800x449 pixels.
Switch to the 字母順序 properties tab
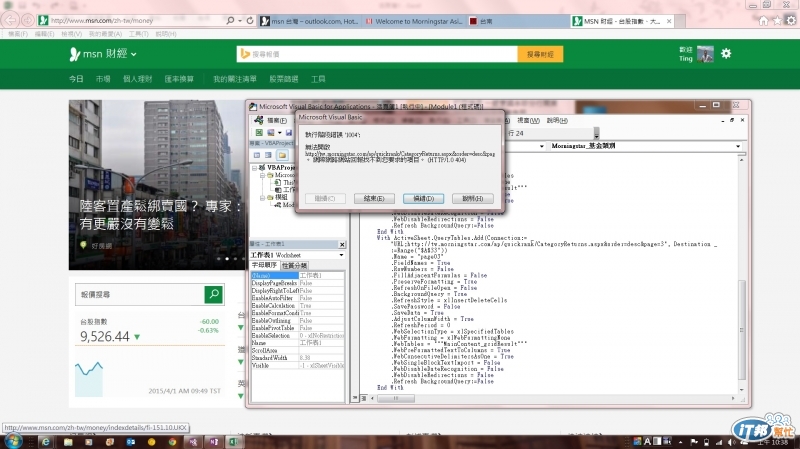pos(264,265)
